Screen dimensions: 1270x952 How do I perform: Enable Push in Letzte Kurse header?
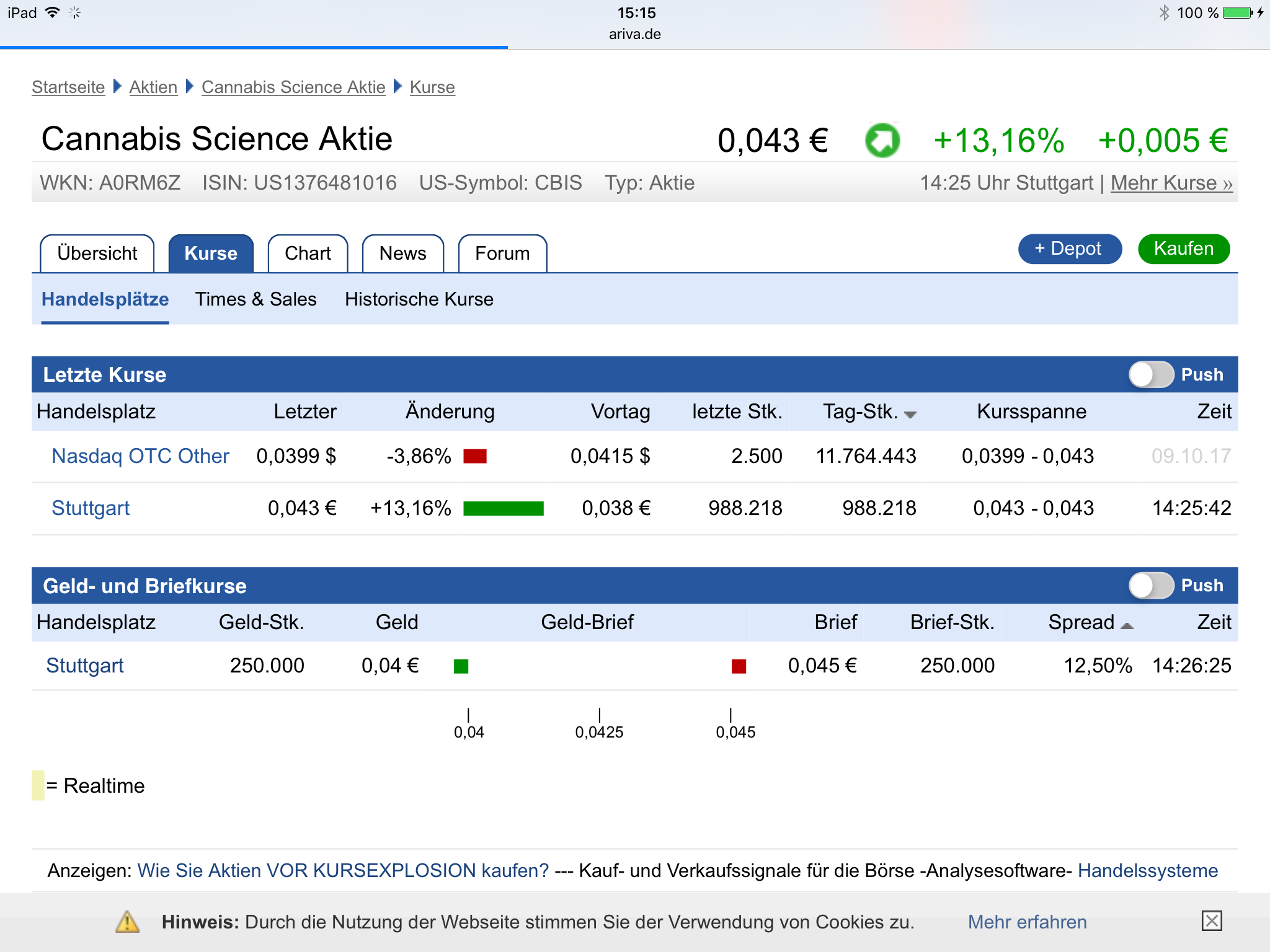pyautogui.click(x=1150, y=374)
